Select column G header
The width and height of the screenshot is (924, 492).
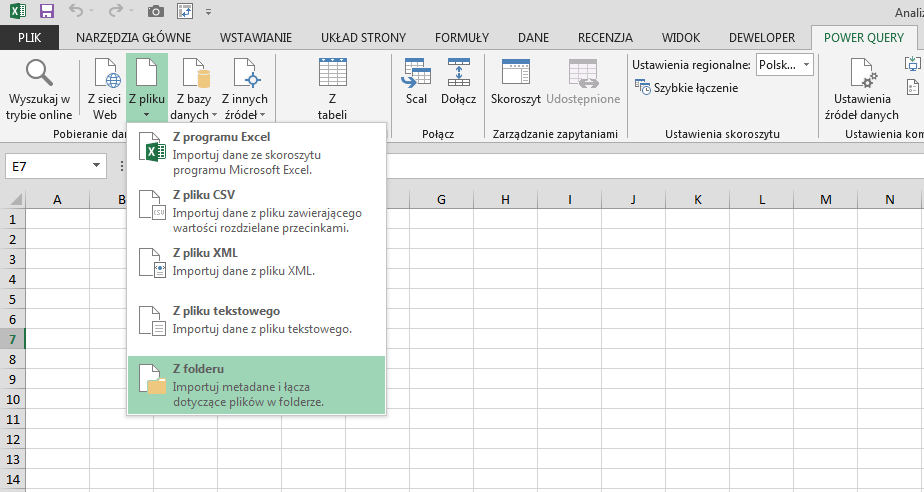tap(441, 200)
